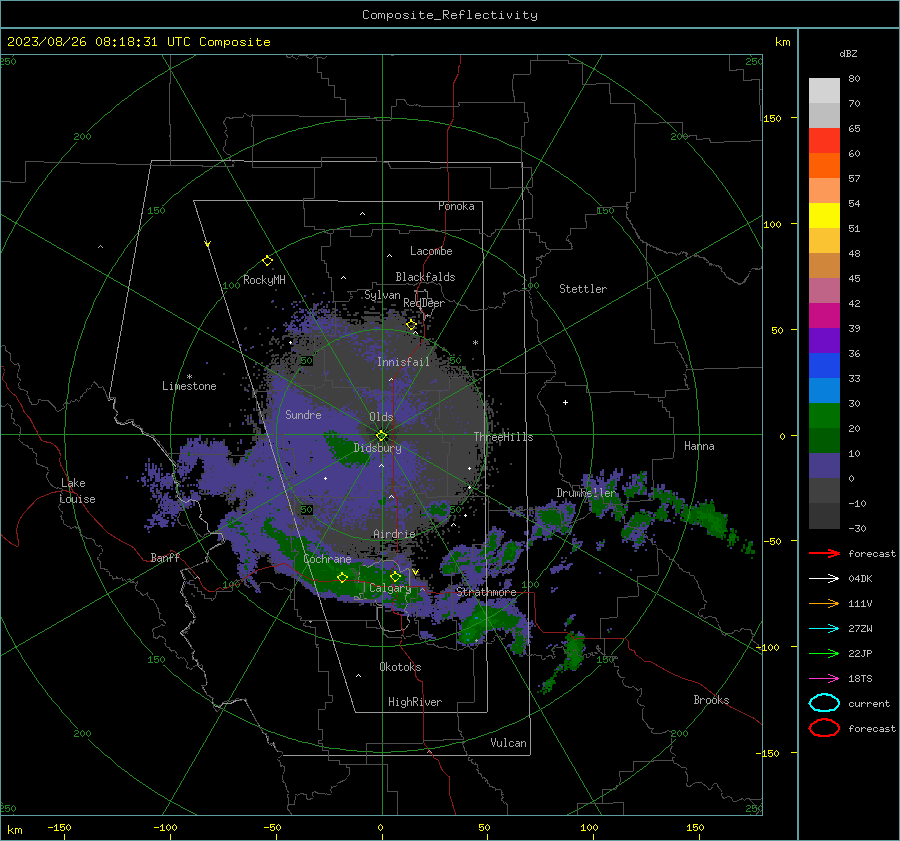Click the yellow diamond marker near RockyMH
The height and width of the screenshot is (841, 900).
point(267,261)
